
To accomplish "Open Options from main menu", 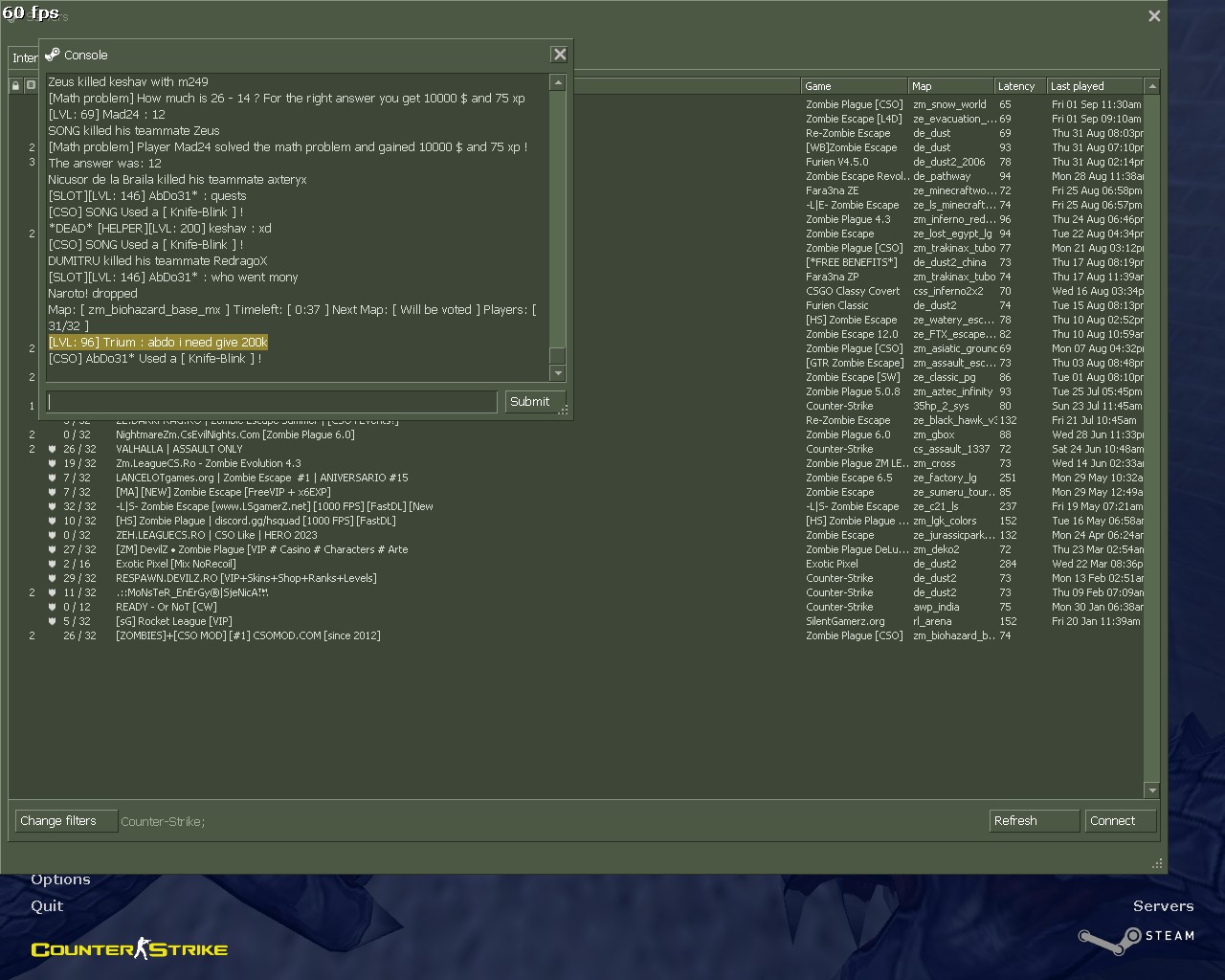I will (x=60, y=879).
